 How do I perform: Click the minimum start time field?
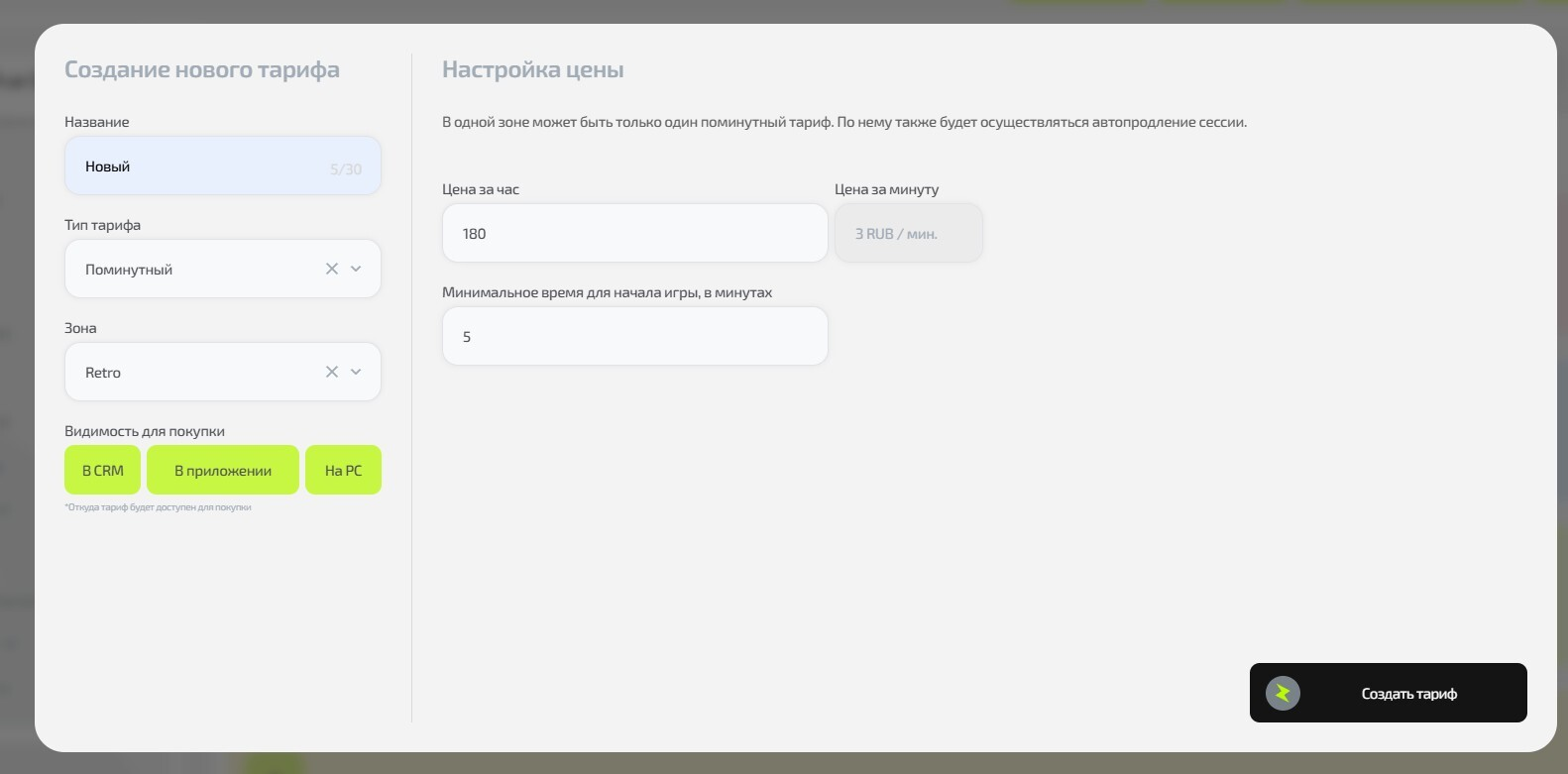(x=634, y=337)
